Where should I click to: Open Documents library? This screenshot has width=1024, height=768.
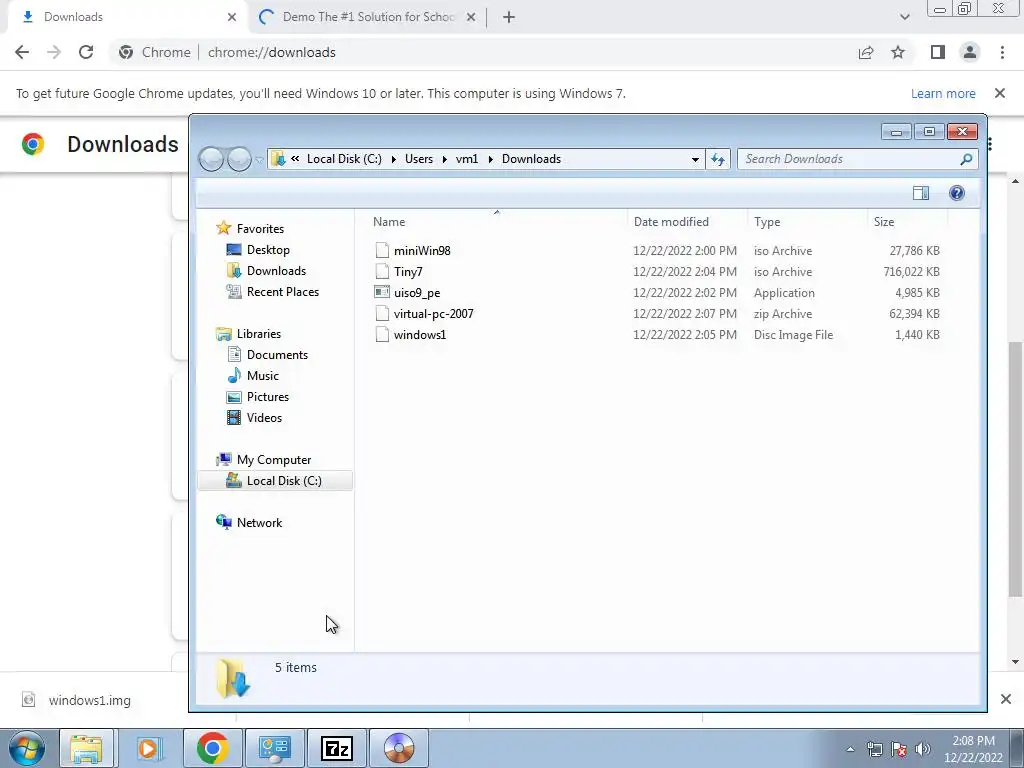click(x=278, y=355)
